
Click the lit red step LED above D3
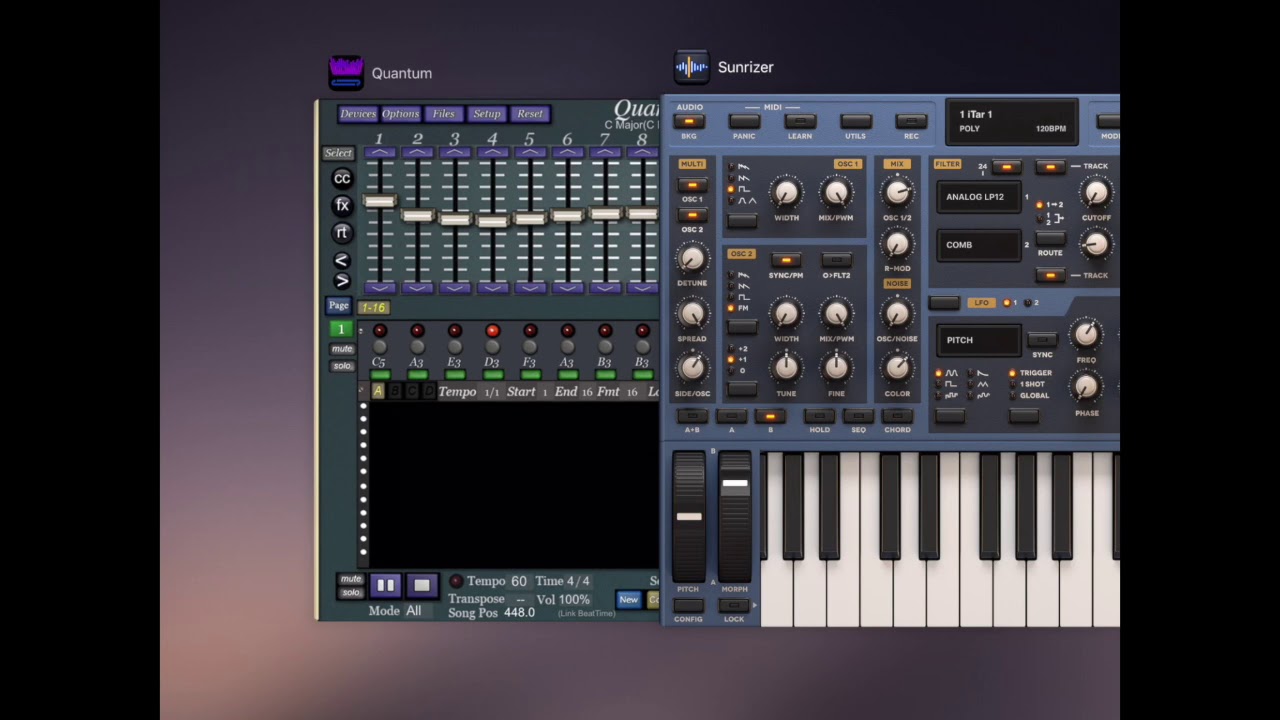point(492,331)
